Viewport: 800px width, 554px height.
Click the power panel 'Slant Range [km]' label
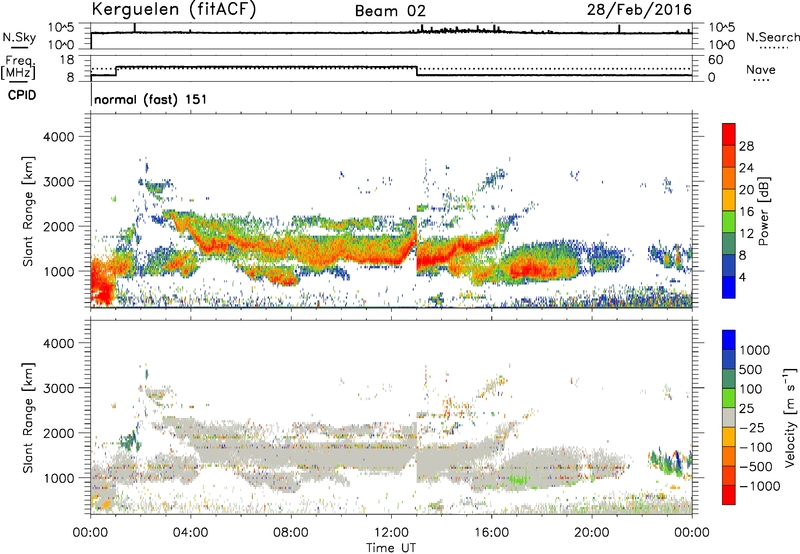pos(28,211)
